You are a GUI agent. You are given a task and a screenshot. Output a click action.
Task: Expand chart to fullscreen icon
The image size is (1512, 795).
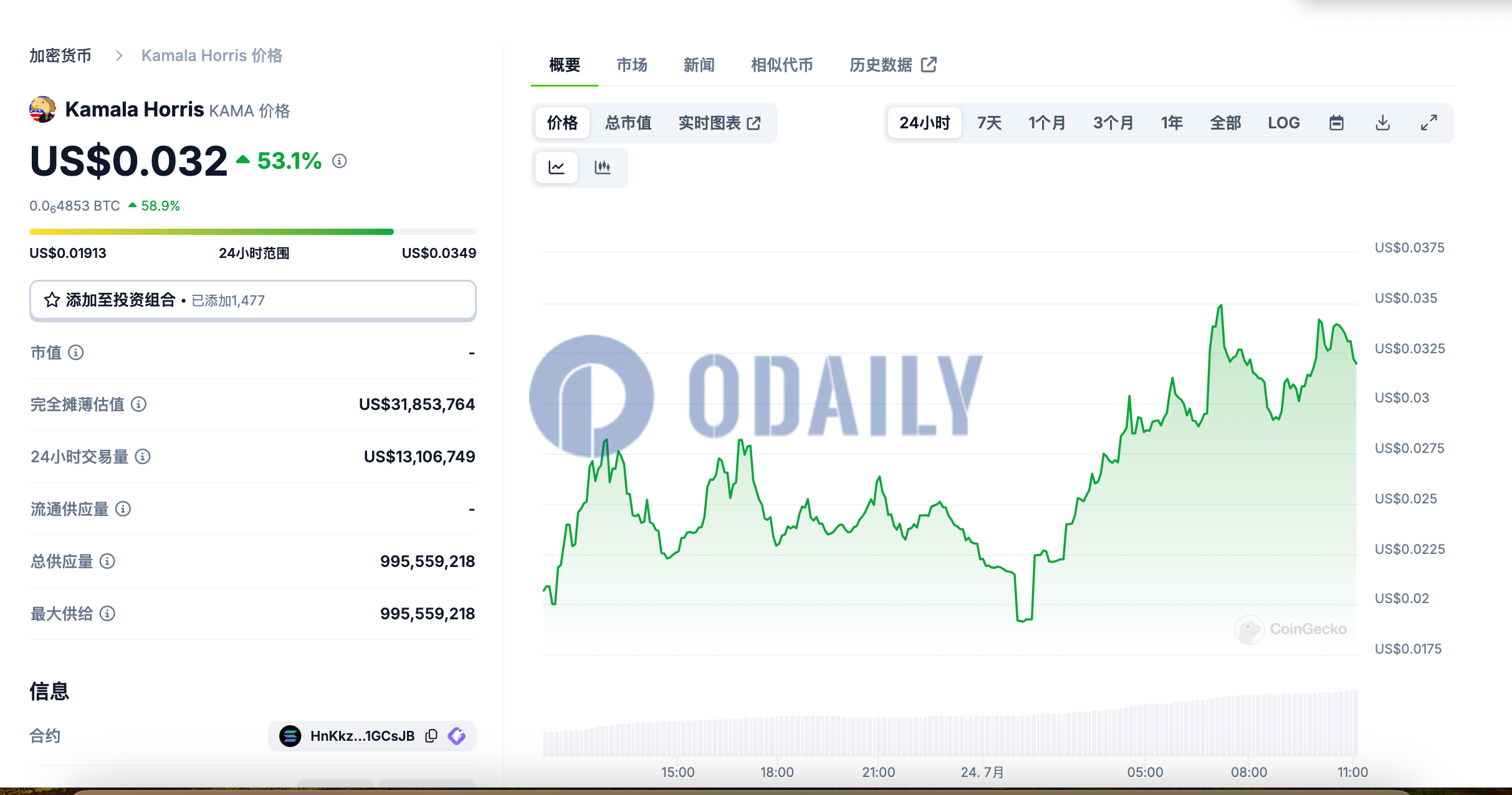pos(1429,123)
